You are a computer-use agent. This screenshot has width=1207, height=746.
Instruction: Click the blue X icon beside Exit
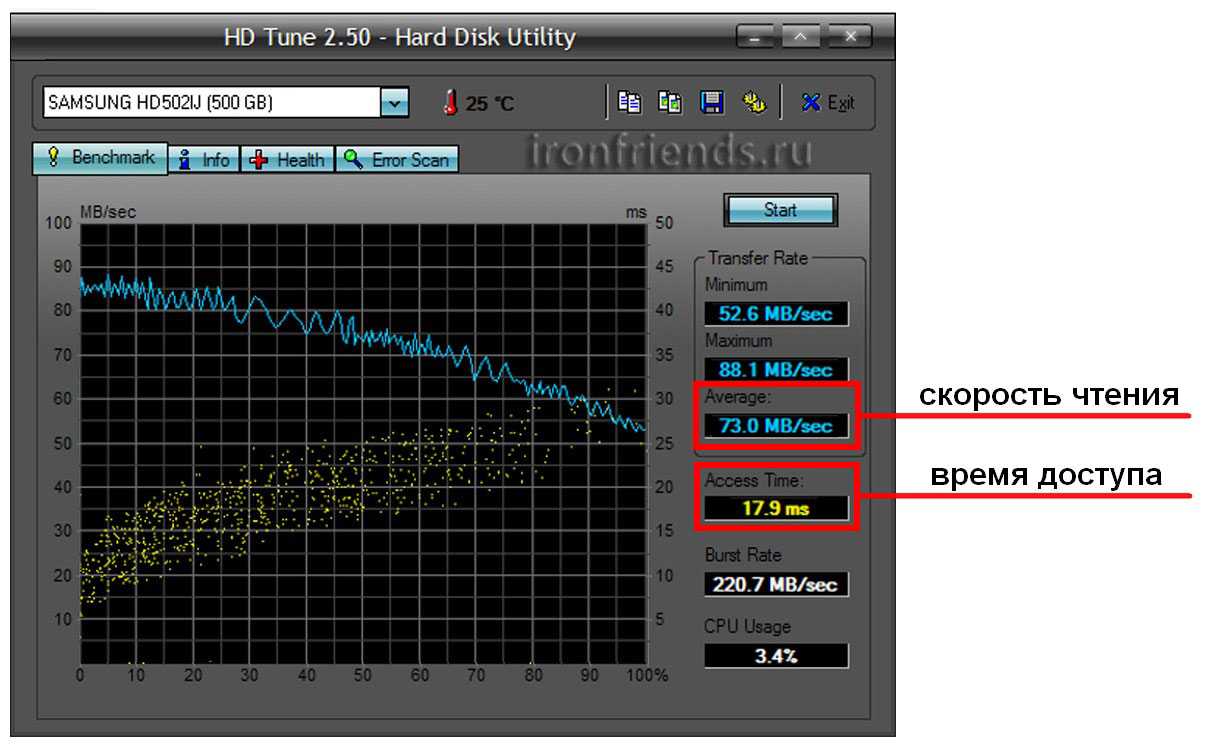point(811,103)
